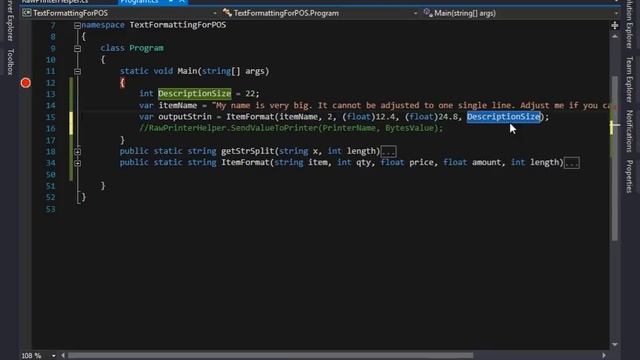Click the horizontal scrollbar right arrow

click(x=604, y=356)
